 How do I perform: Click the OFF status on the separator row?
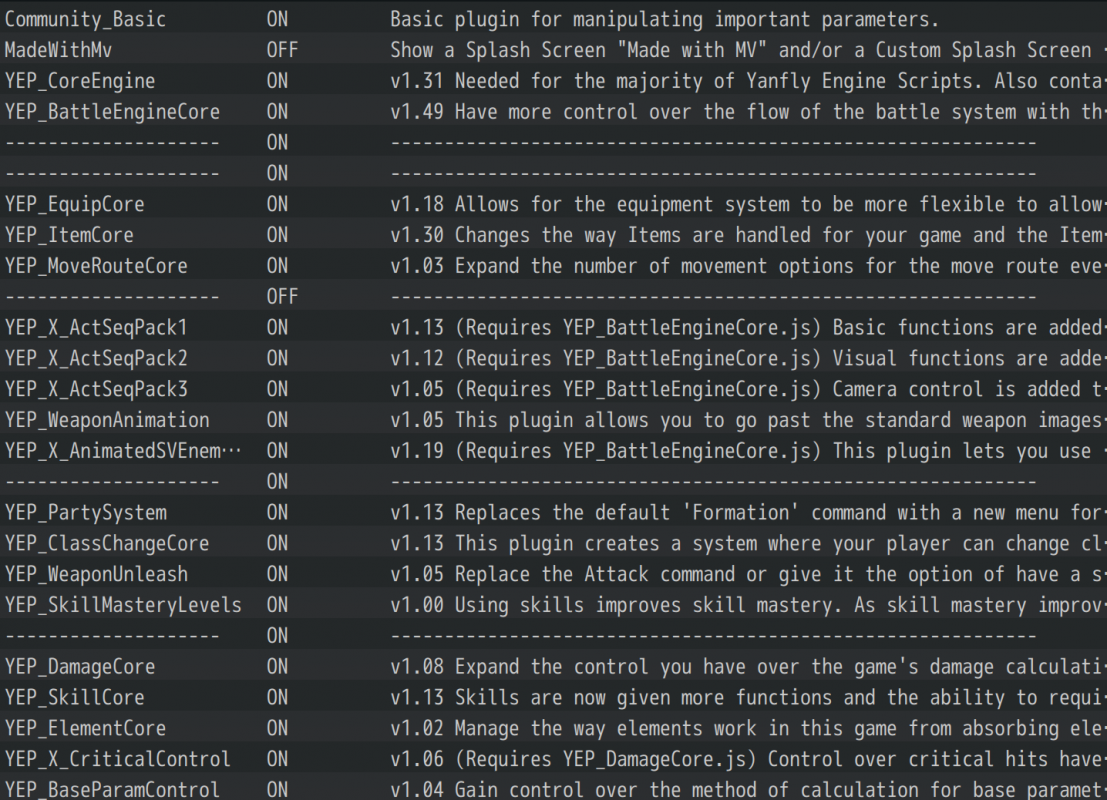click(282, 297)
